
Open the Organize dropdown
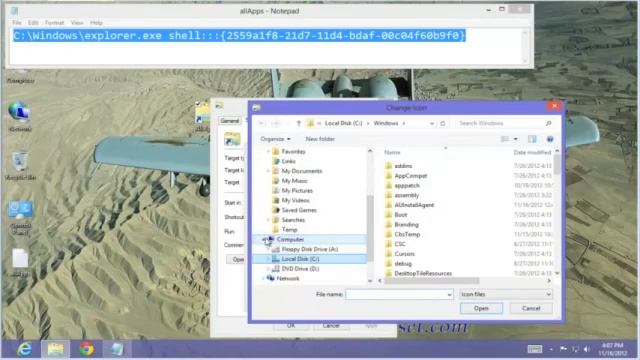[x=276, y=139]
